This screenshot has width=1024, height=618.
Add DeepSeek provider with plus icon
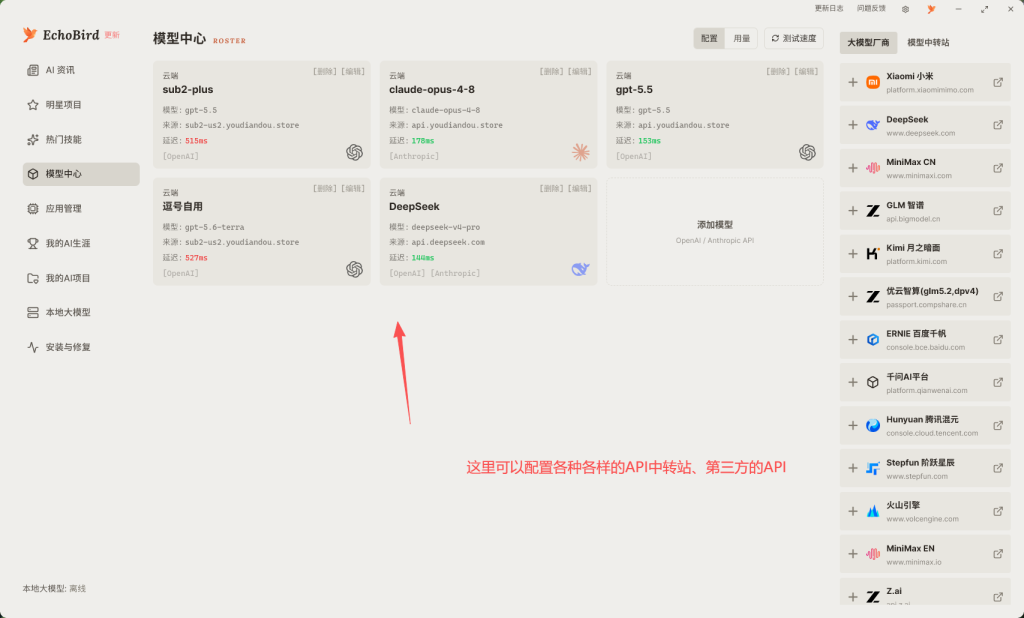click(x=853, y=125)
